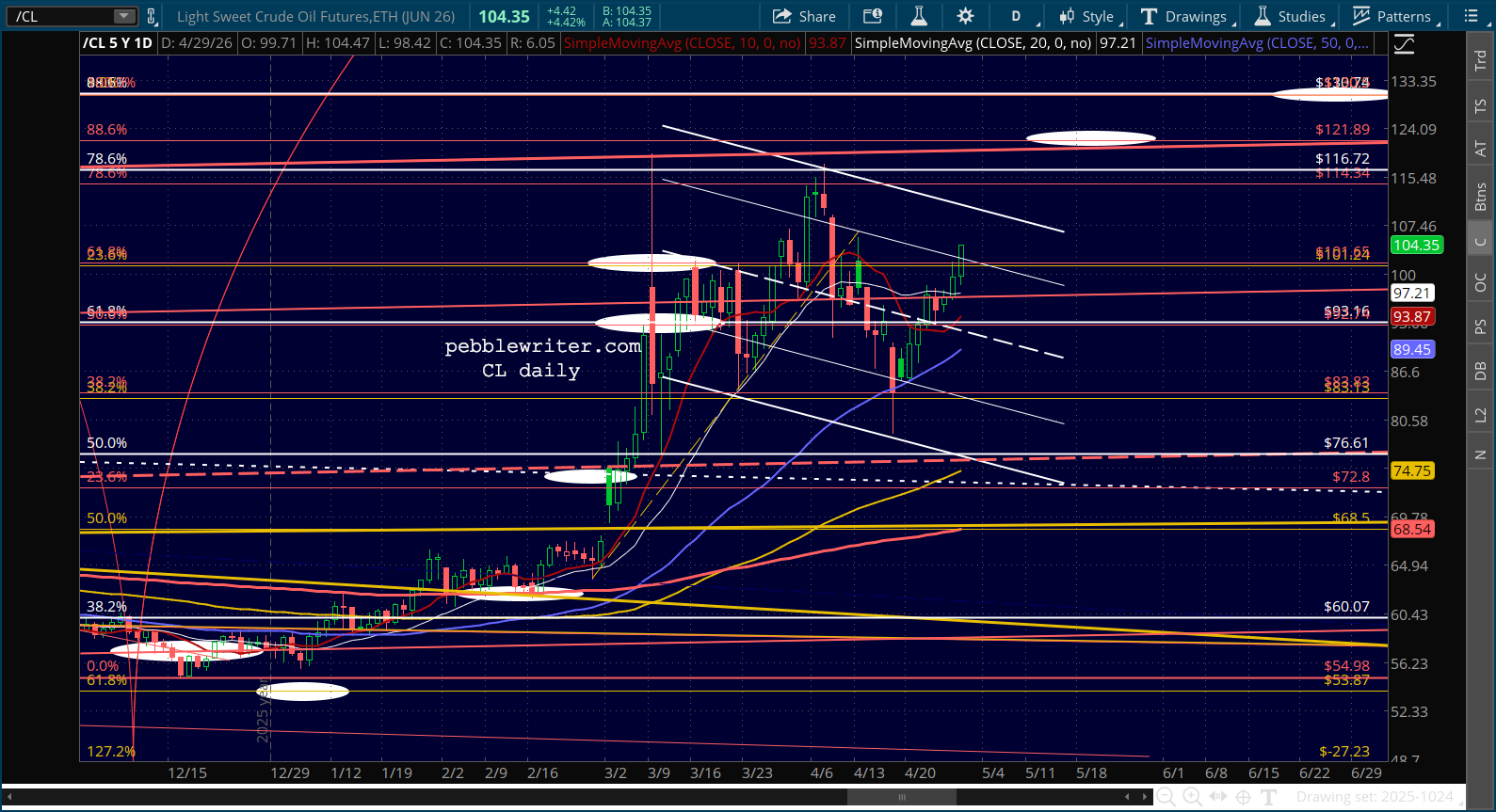Click the Light Sweet Crude Oil Futures description

pyautogui.click(x=315, y=16)
